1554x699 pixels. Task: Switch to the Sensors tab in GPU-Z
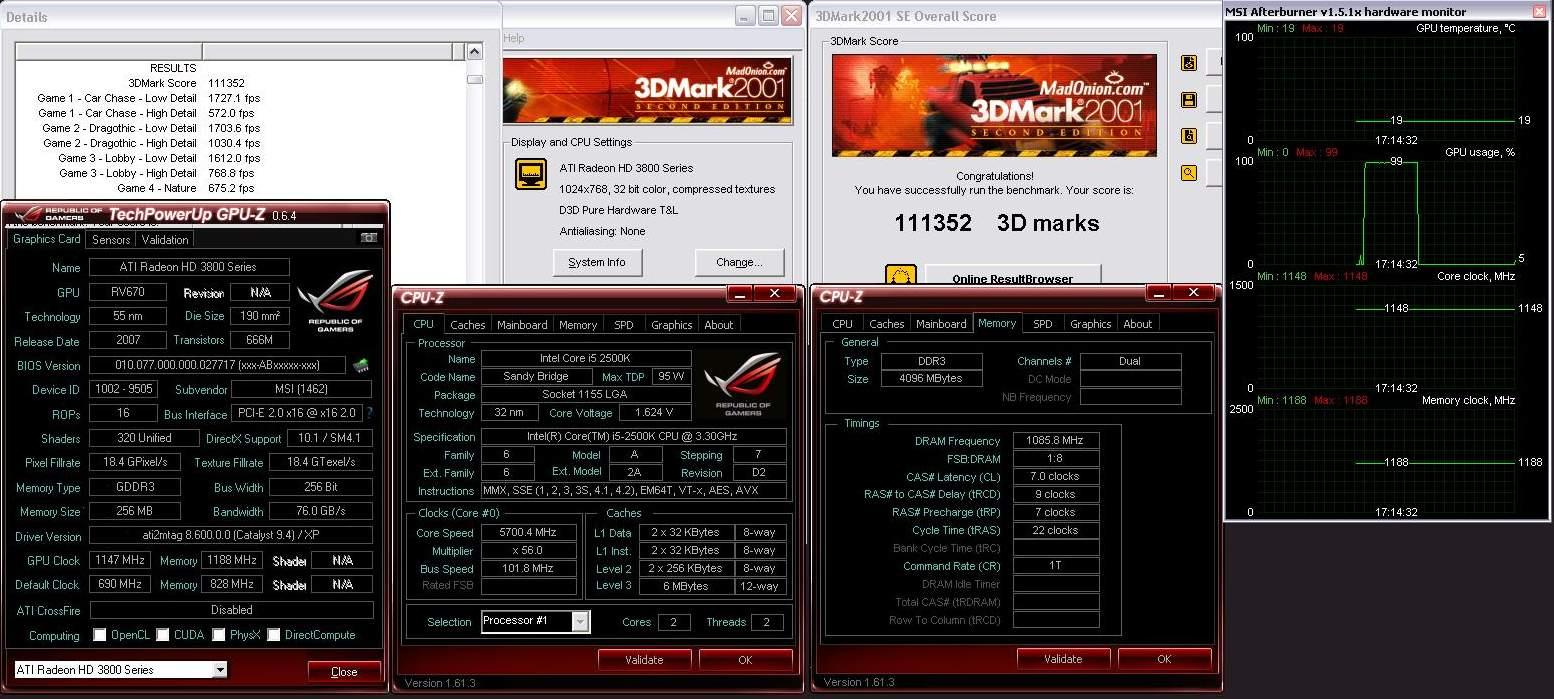click(x=111, y=240)
